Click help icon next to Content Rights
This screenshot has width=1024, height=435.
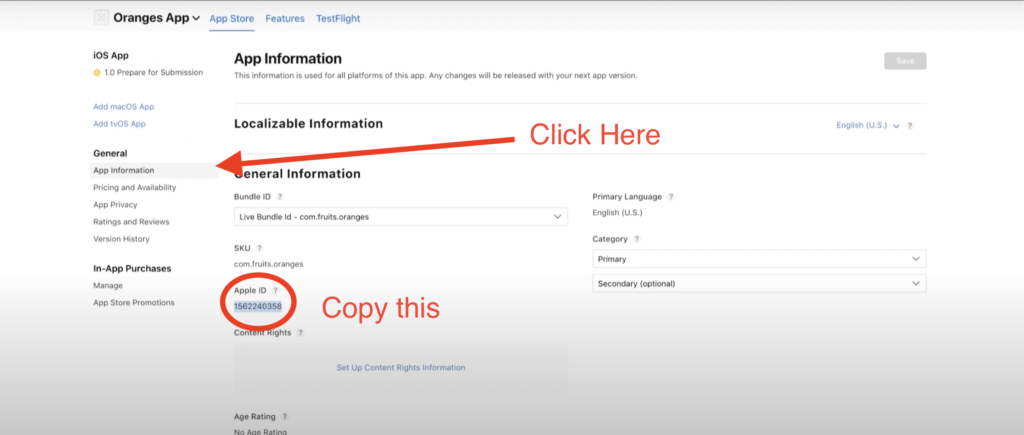tap(300, 332)
